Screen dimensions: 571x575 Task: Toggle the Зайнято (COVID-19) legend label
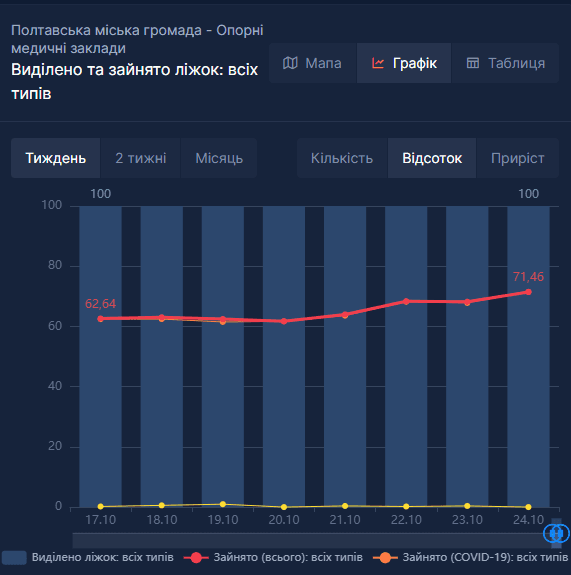point(485,557)
